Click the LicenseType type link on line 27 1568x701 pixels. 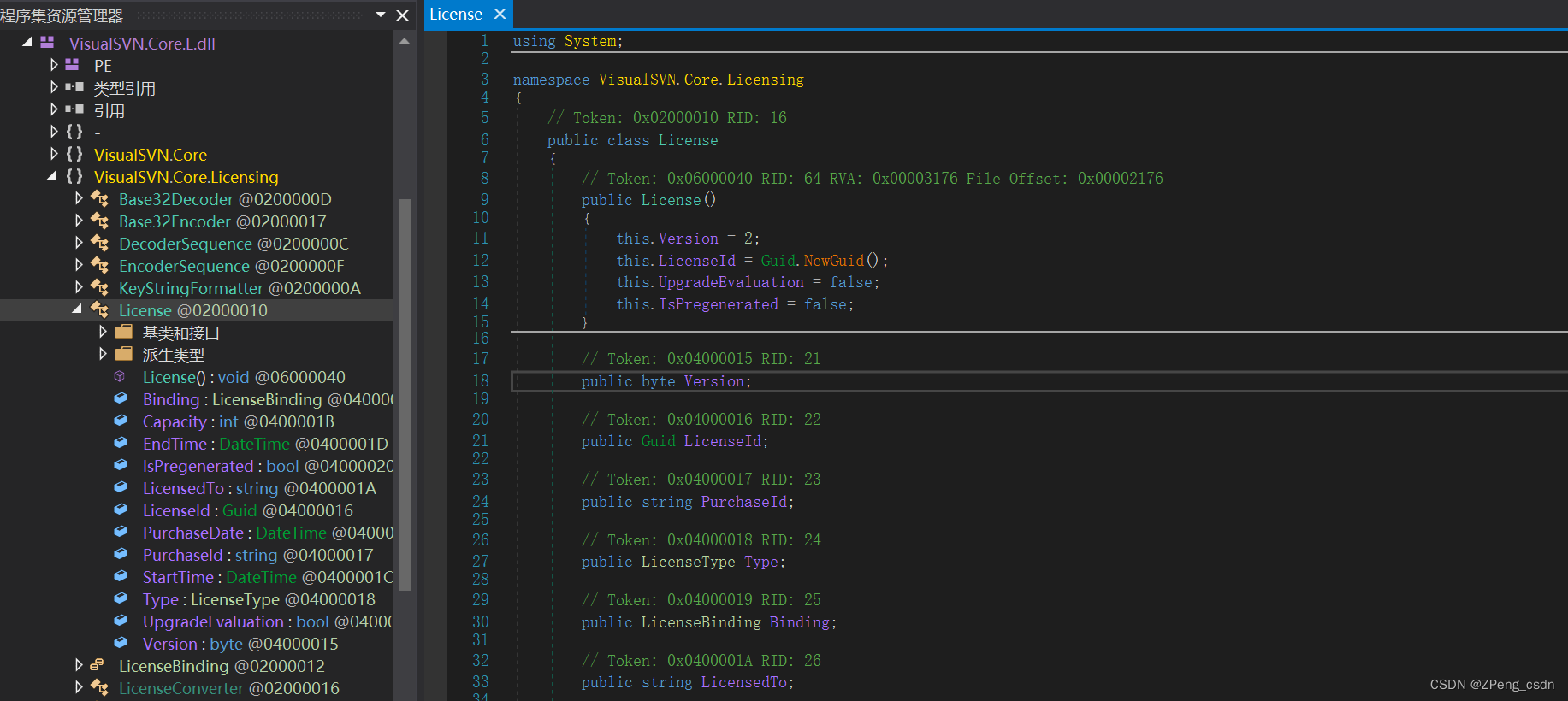coord(687,562)
